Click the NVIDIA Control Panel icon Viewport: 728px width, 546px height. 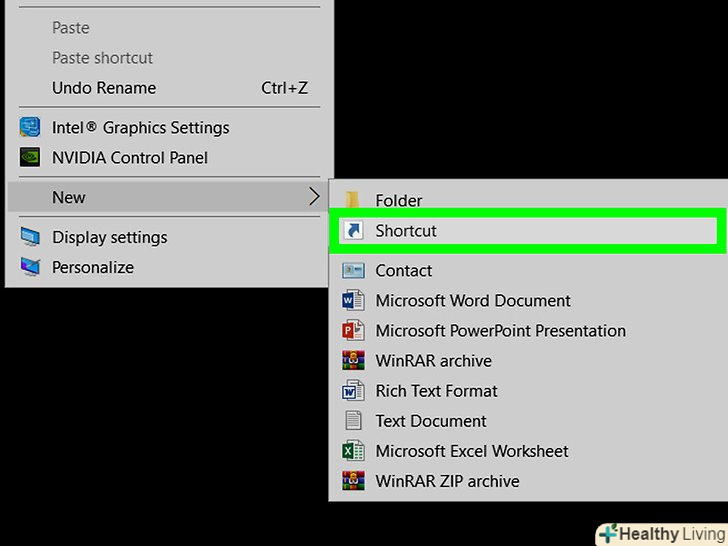click(31, 158)
